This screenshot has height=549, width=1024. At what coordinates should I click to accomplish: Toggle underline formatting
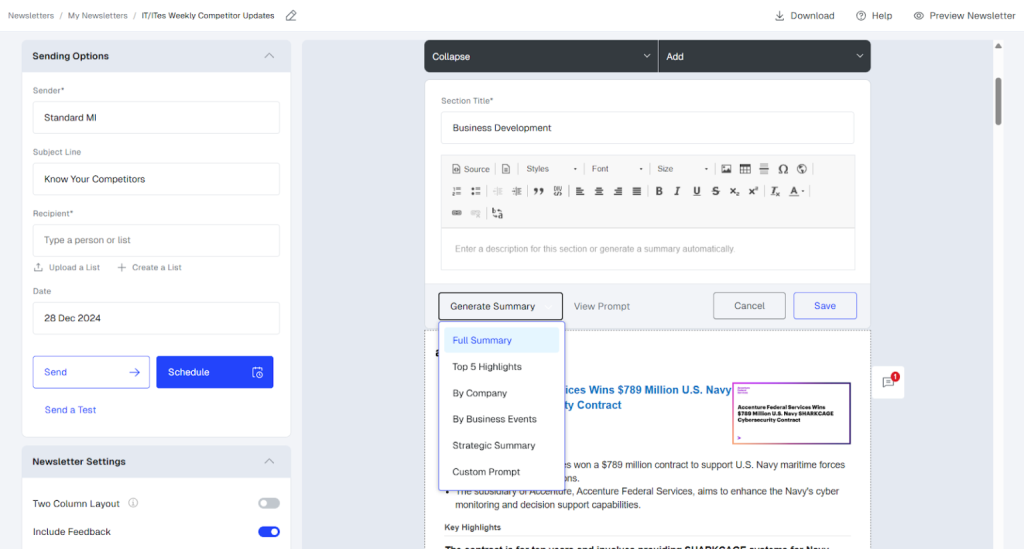(x=697, y=191)
